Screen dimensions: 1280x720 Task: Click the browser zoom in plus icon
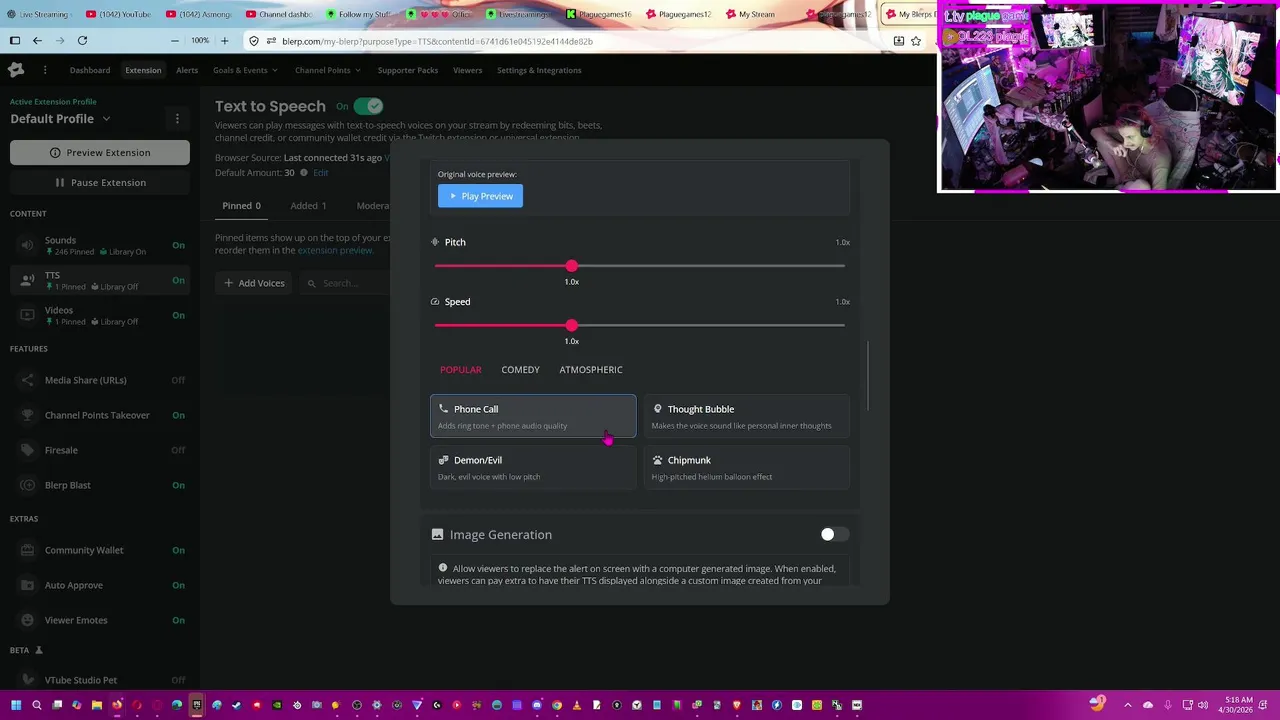click(x=224, y=41)
